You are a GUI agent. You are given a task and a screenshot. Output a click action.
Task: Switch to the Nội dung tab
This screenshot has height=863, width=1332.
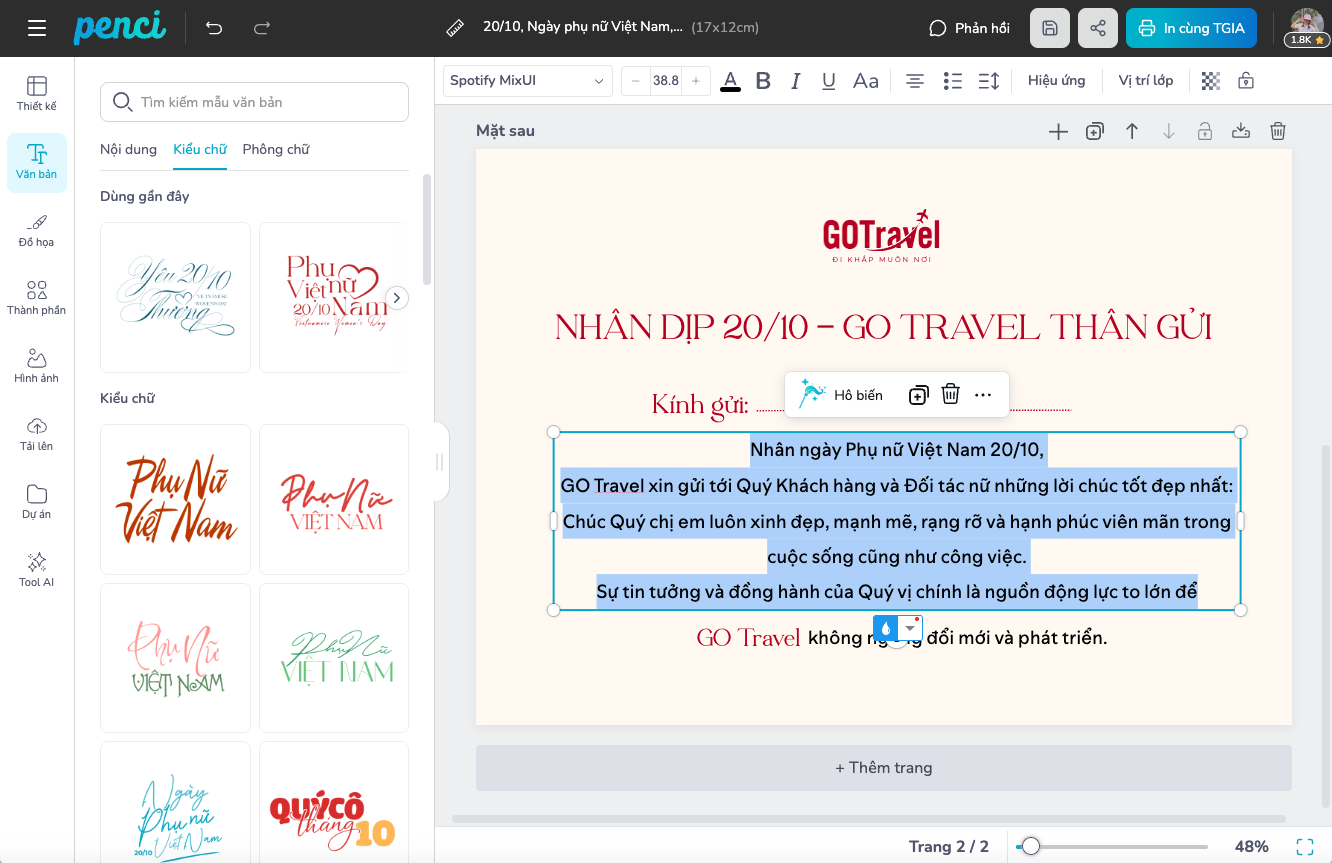coord(128,149)
